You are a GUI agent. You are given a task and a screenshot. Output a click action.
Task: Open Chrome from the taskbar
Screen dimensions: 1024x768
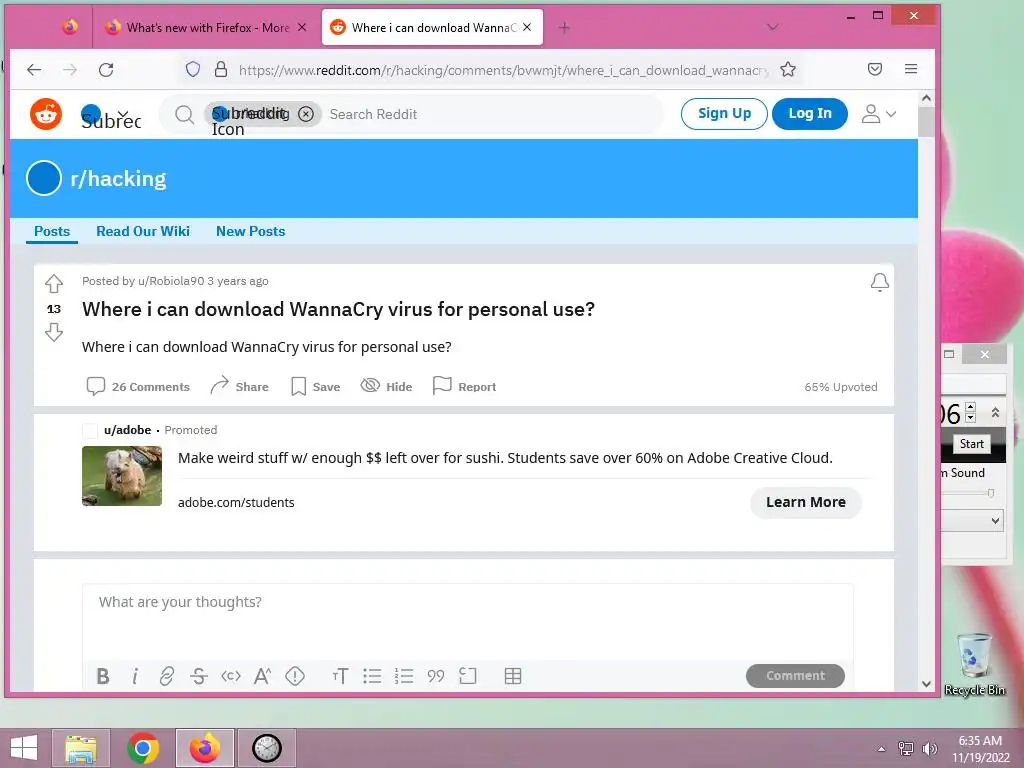click(x=143, y=748)
